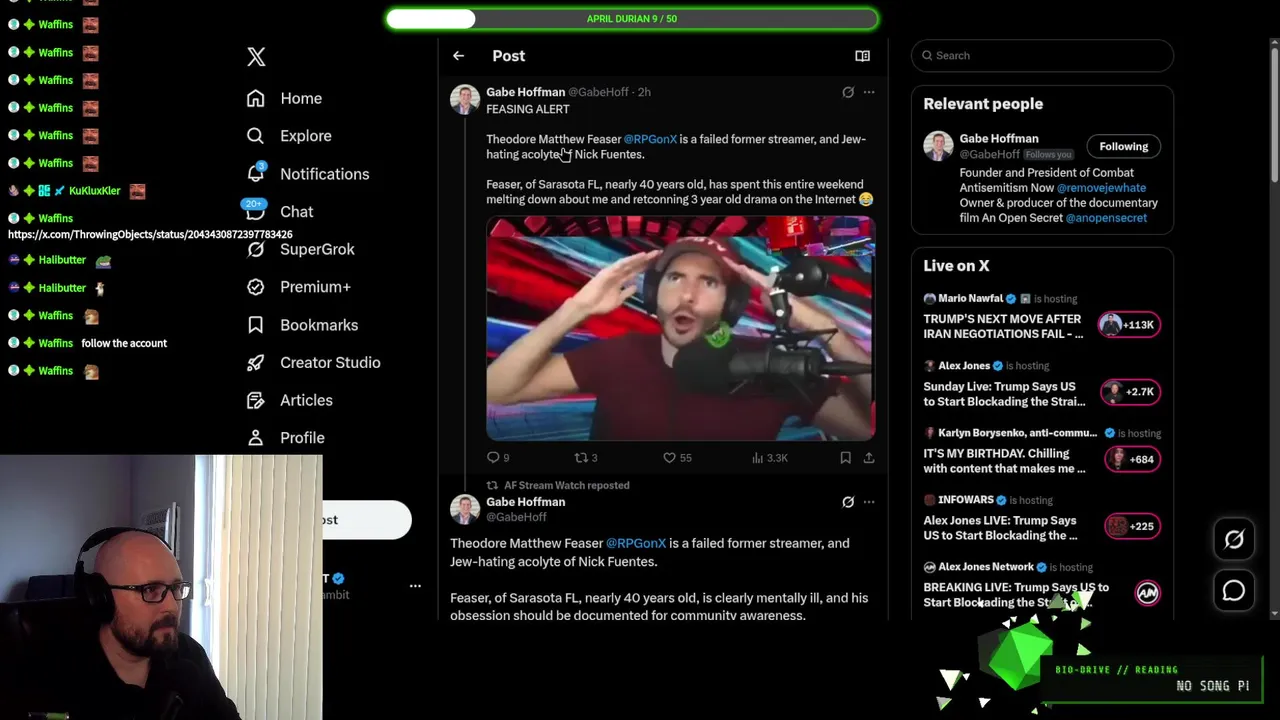The height and width of the screenshot is (720, 1280).
Task: Open the more options on the first post
Action: [869, 92]
